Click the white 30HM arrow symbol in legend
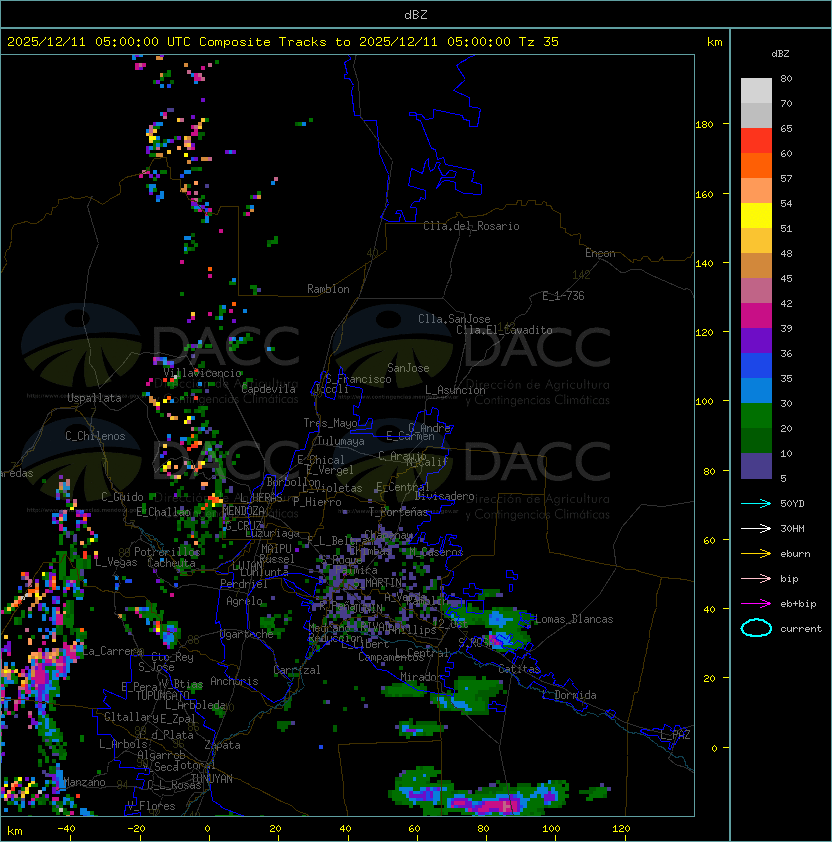 click(x=756, y=529)
